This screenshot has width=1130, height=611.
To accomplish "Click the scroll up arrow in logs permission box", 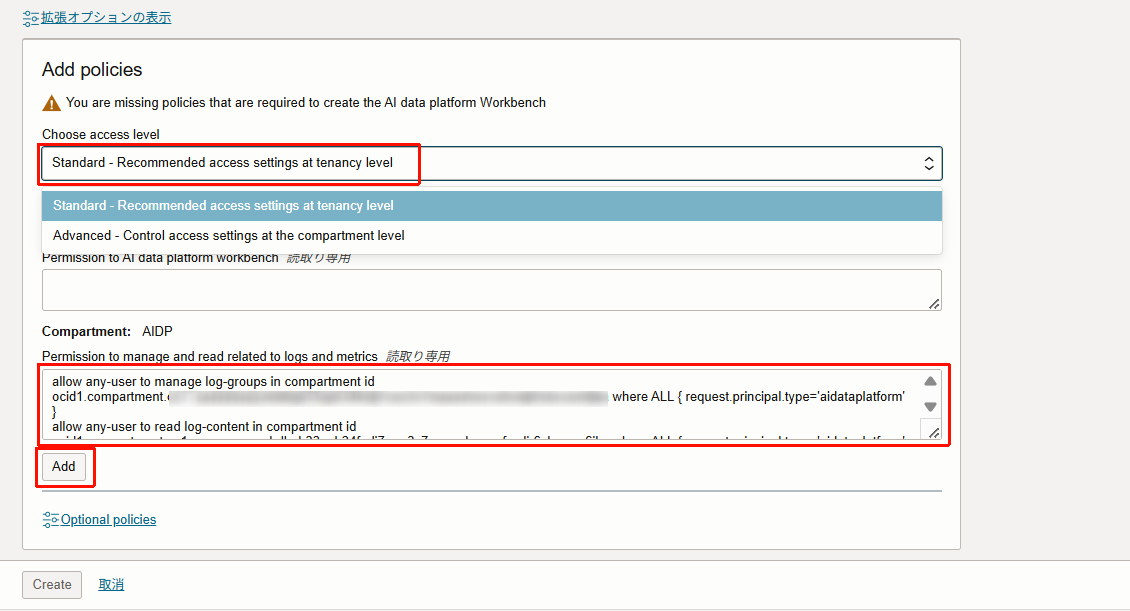I will point(930,381).
